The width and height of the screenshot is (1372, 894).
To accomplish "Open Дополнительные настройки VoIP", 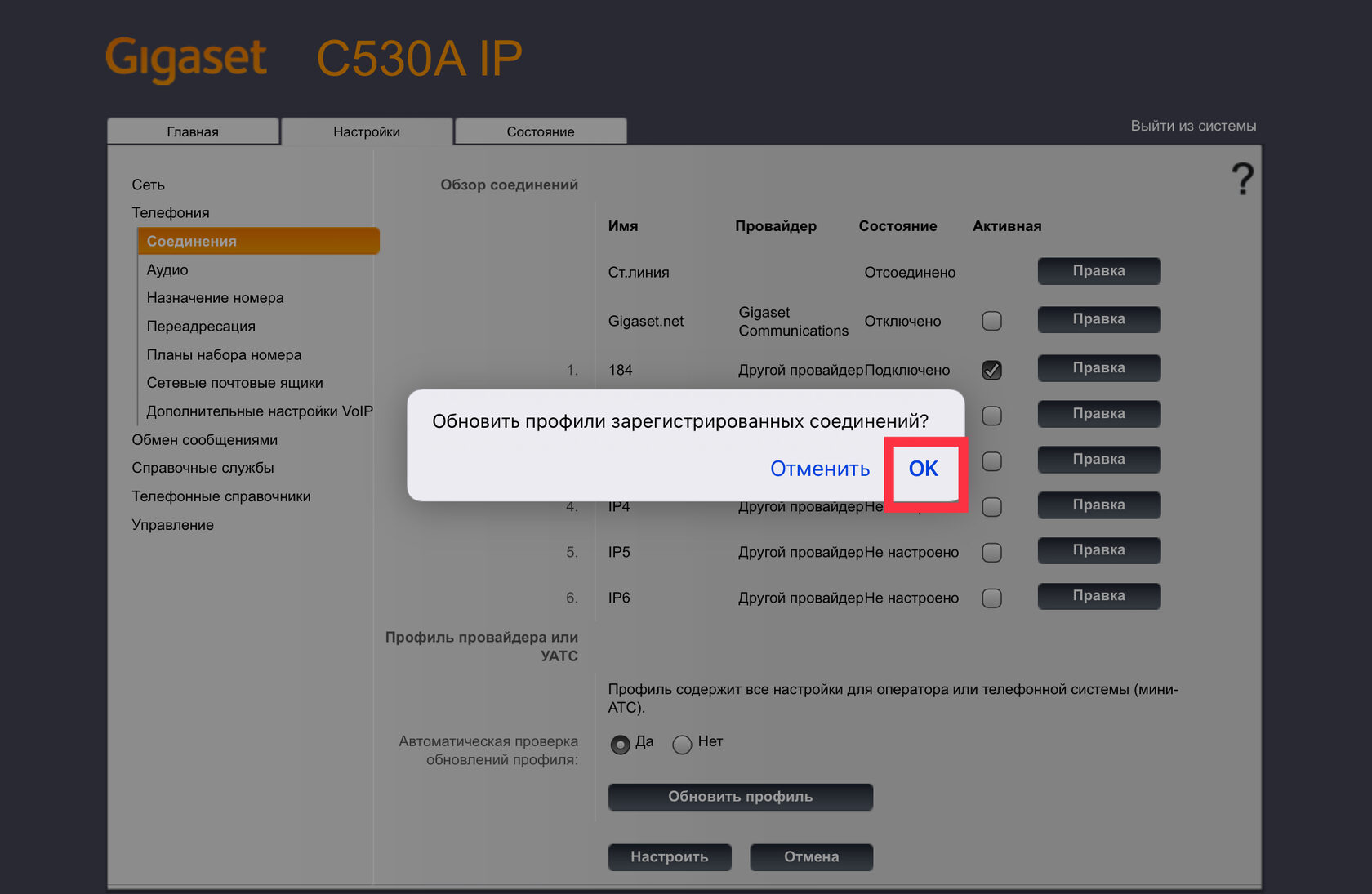I will coord(260,411).
